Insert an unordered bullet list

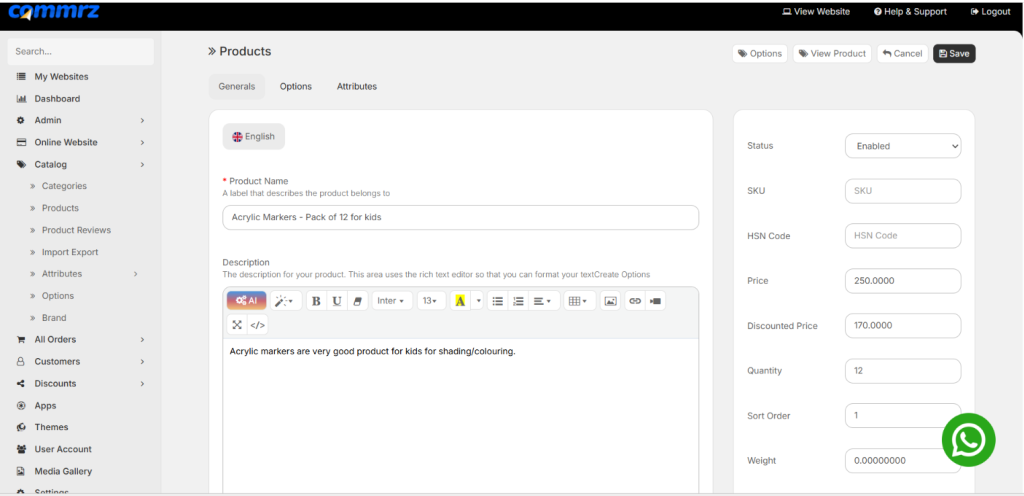click(498, 301)
